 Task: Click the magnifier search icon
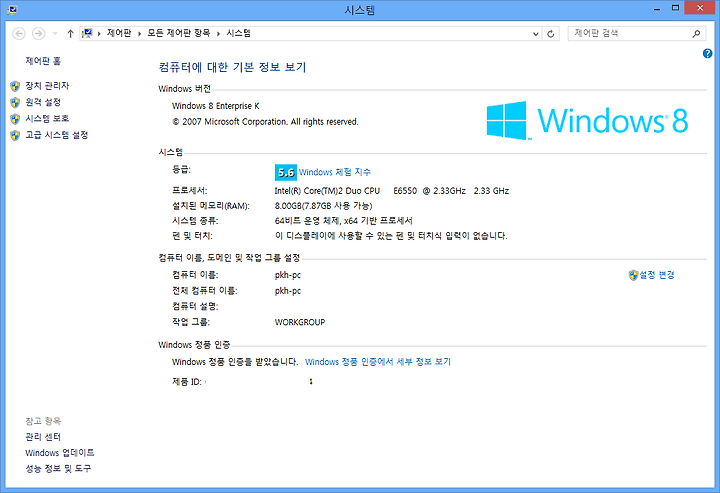696,33
